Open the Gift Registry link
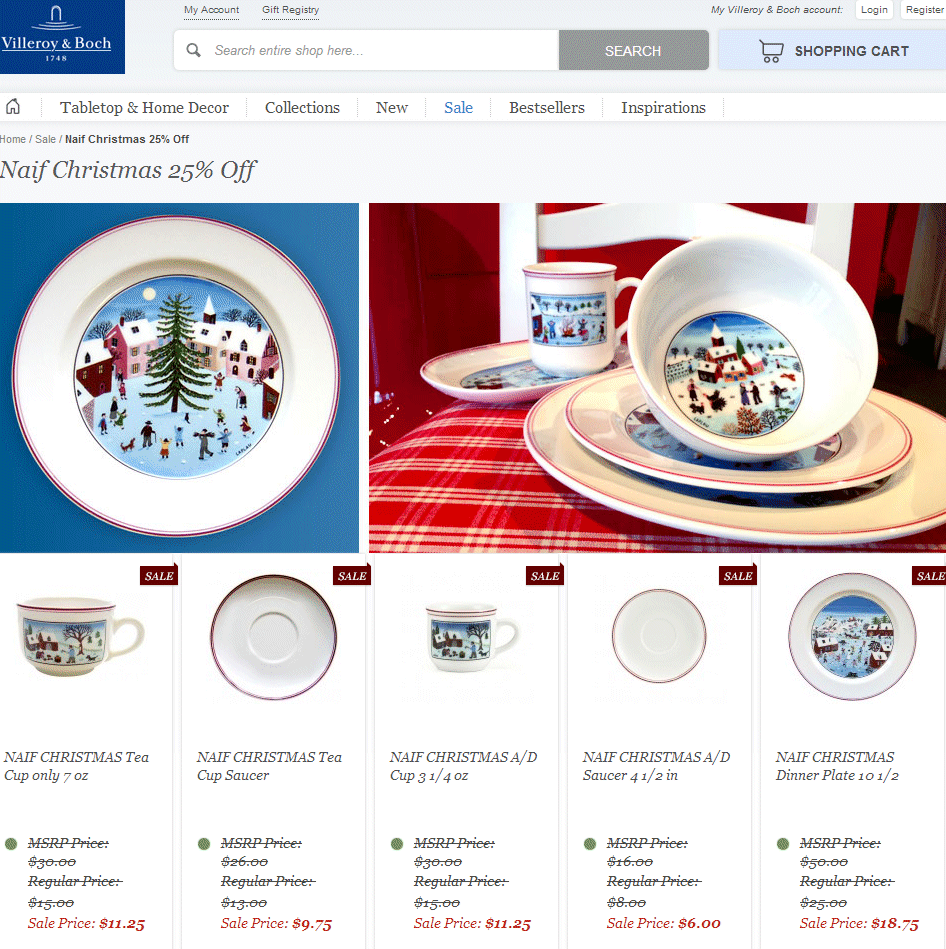The height and width of the screenshot is (949, 946). tap(291, 10)
